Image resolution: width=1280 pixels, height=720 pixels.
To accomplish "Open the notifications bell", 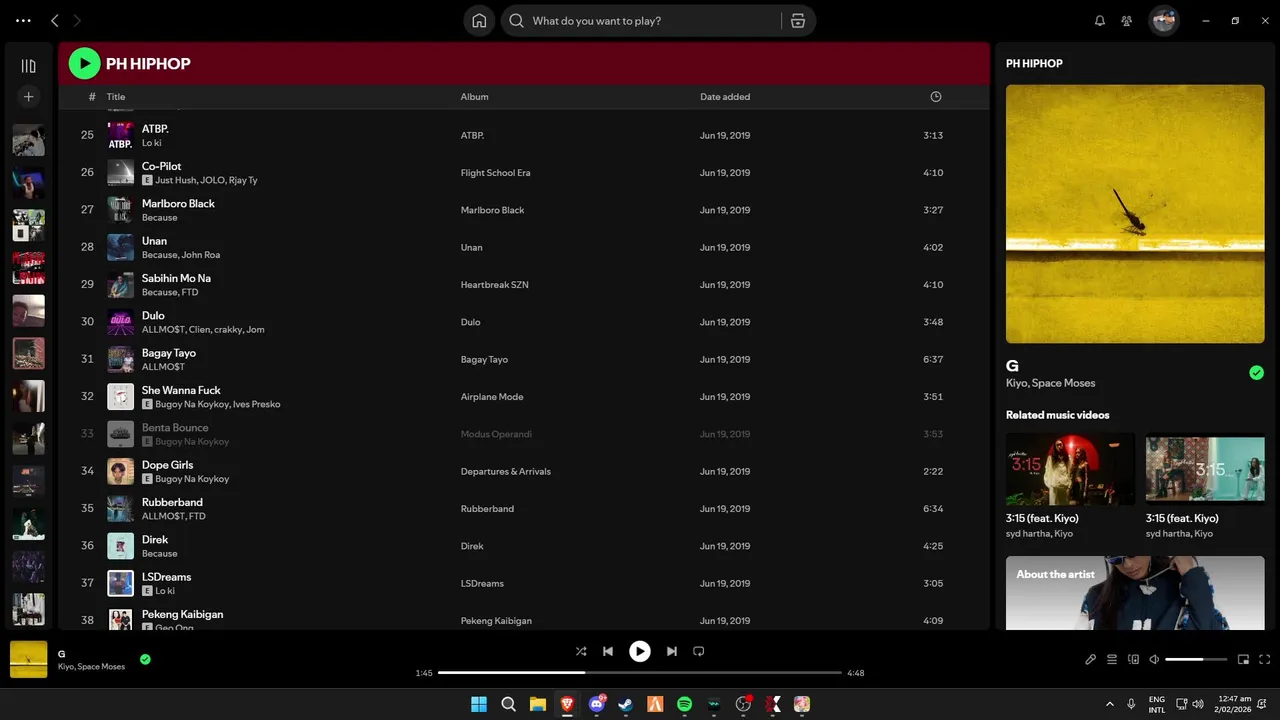I will pos(1100,21).
